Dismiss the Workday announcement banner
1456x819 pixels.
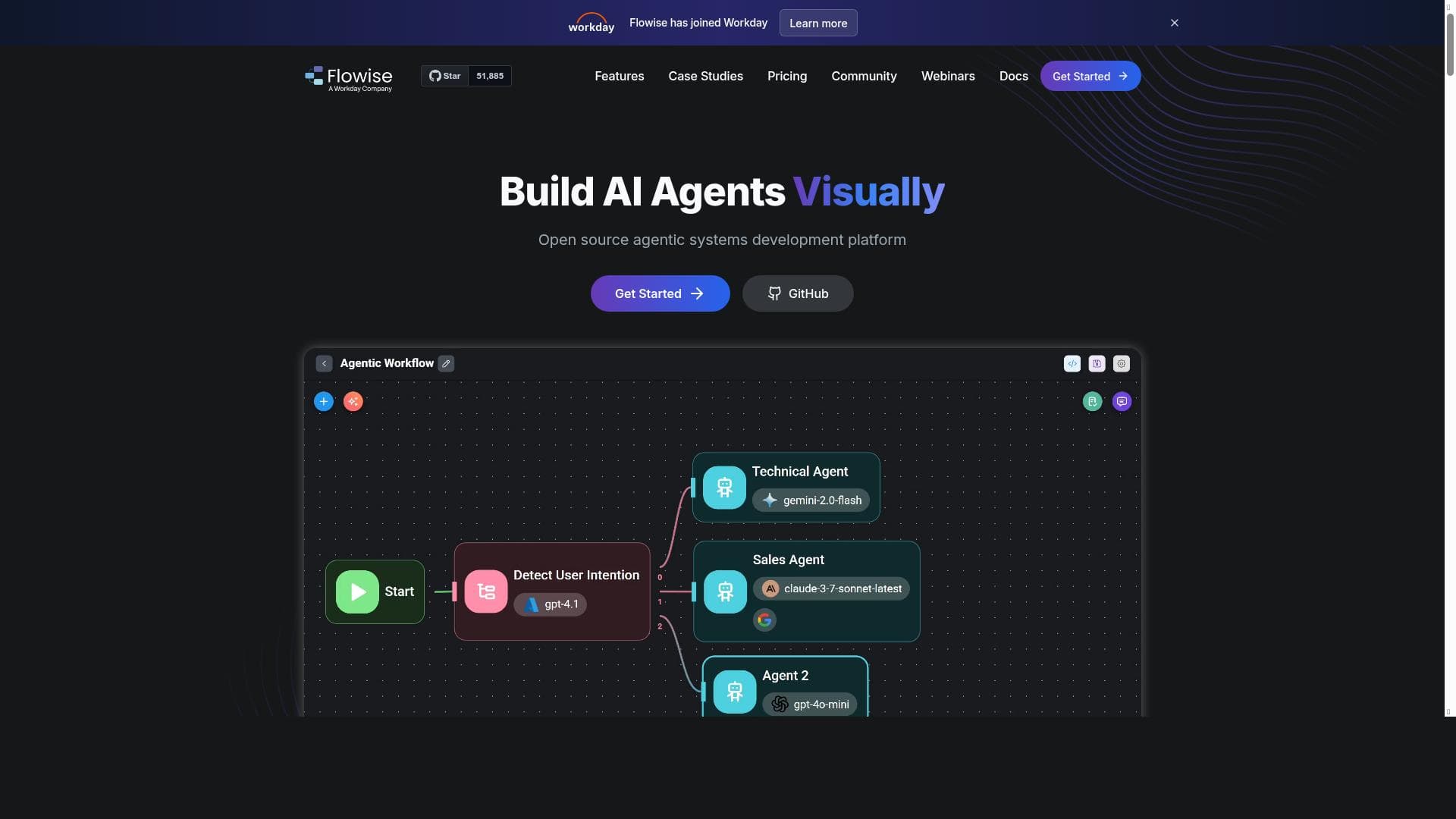coord(1175,23)
